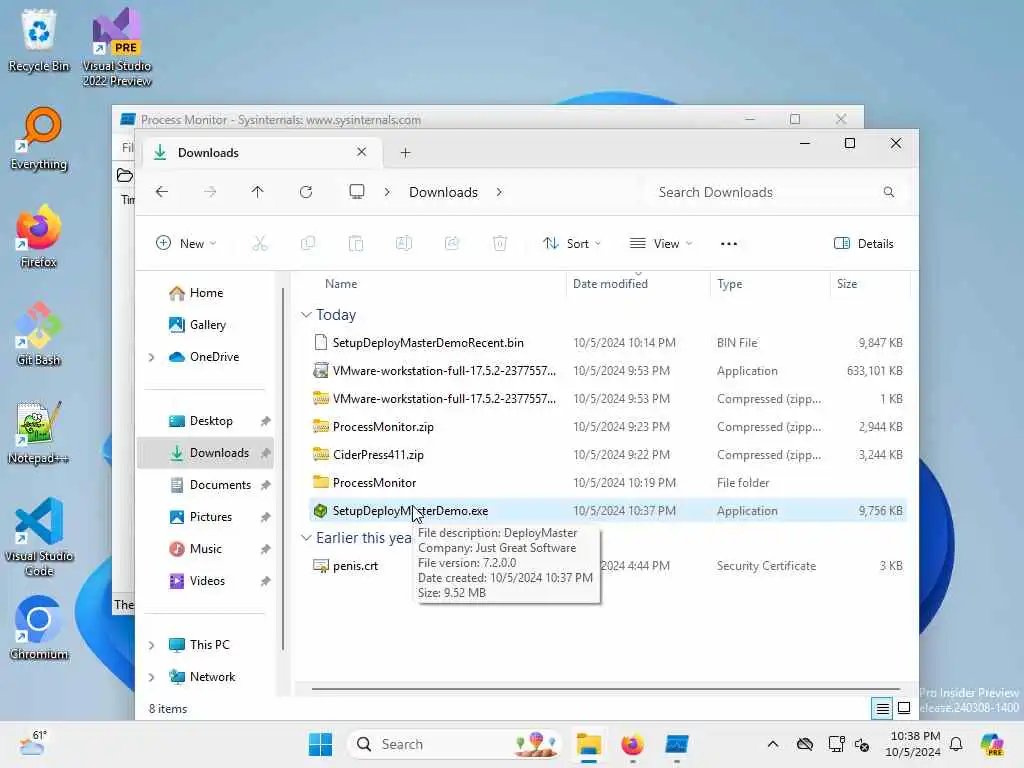Image resolution: width=1024 pixels, height=768 pixels.
Task: Open Process Monitor from the taskbar
Action: pos(677,744)
